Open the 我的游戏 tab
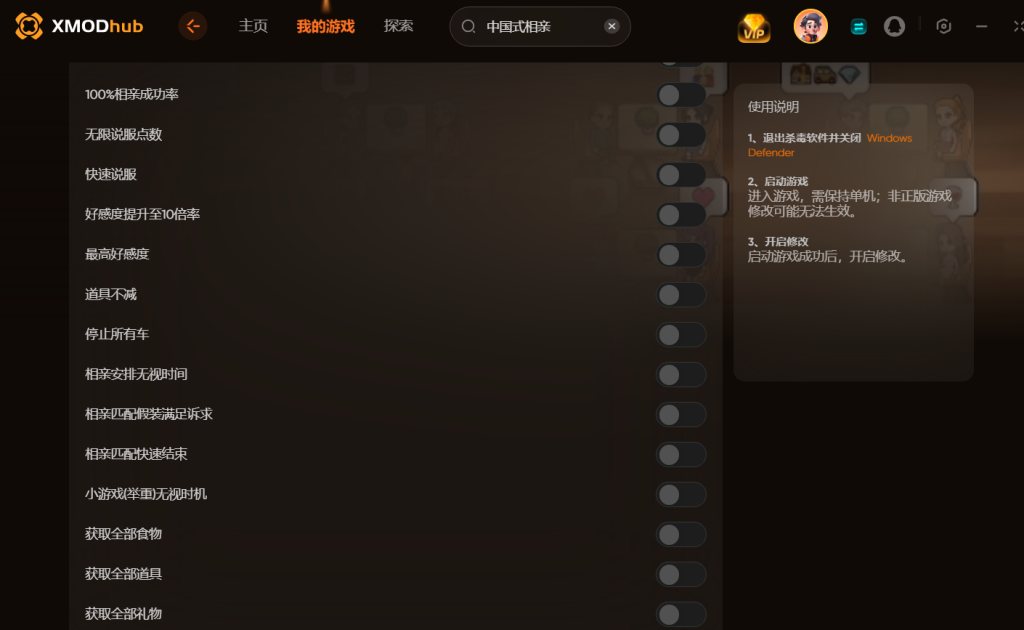Viewport: 1024px width, 630px height. coord(325,26)
